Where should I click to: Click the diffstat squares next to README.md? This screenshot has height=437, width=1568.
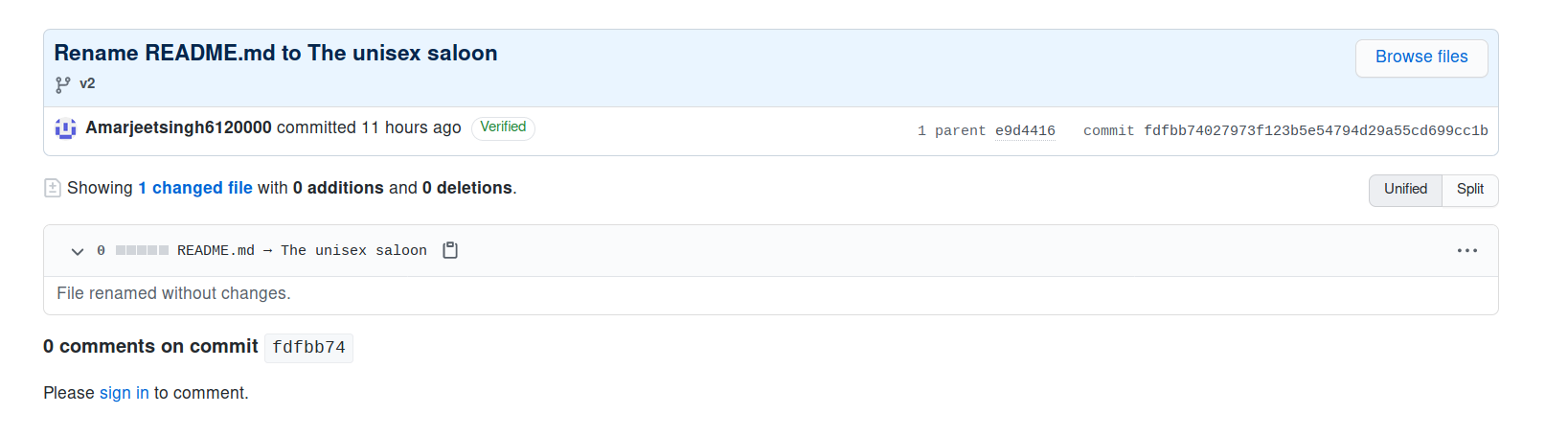coord(142,250)
